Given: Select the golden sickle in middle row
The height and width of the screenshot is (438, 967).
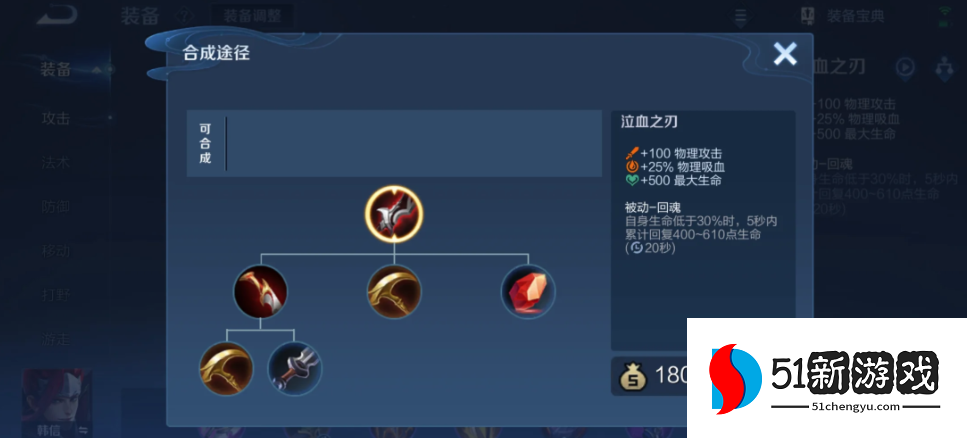Looking at the screenshot, I should (394, 291).
